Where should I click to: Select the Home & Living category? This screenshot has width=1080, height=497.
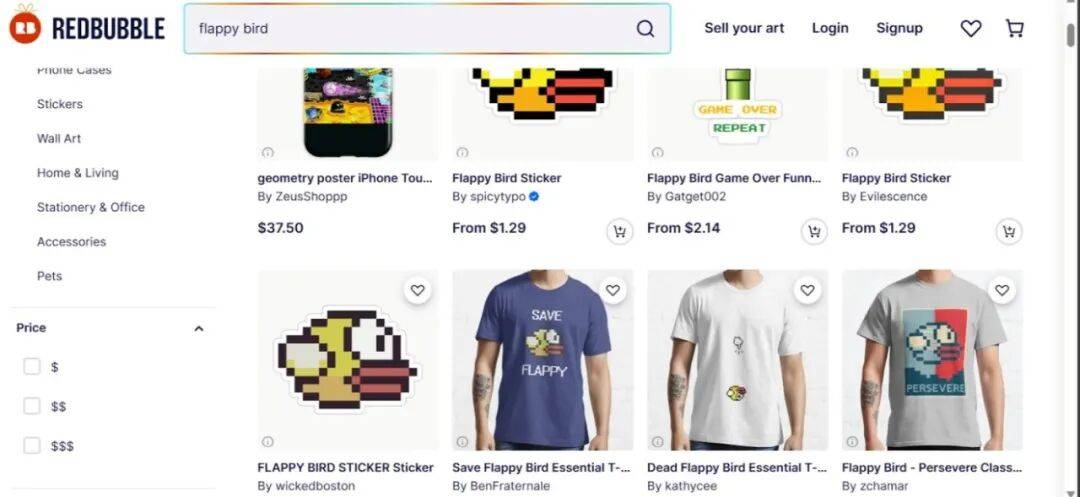pos(78,173)
